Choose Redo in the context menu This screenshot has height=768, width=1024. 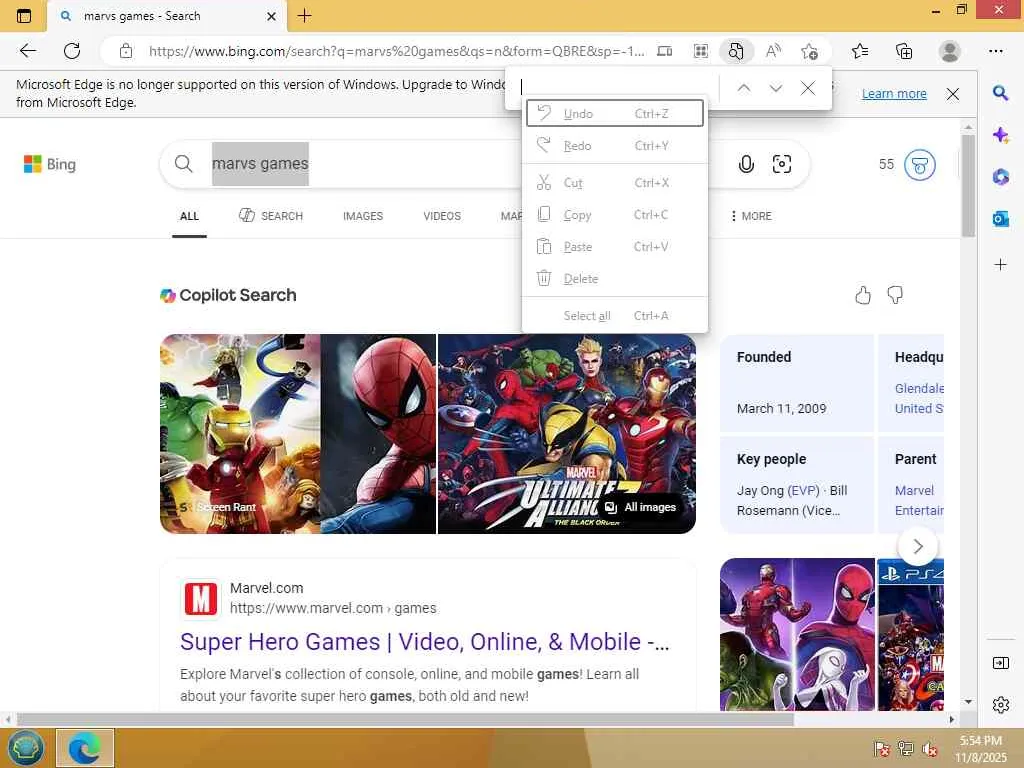615,146
